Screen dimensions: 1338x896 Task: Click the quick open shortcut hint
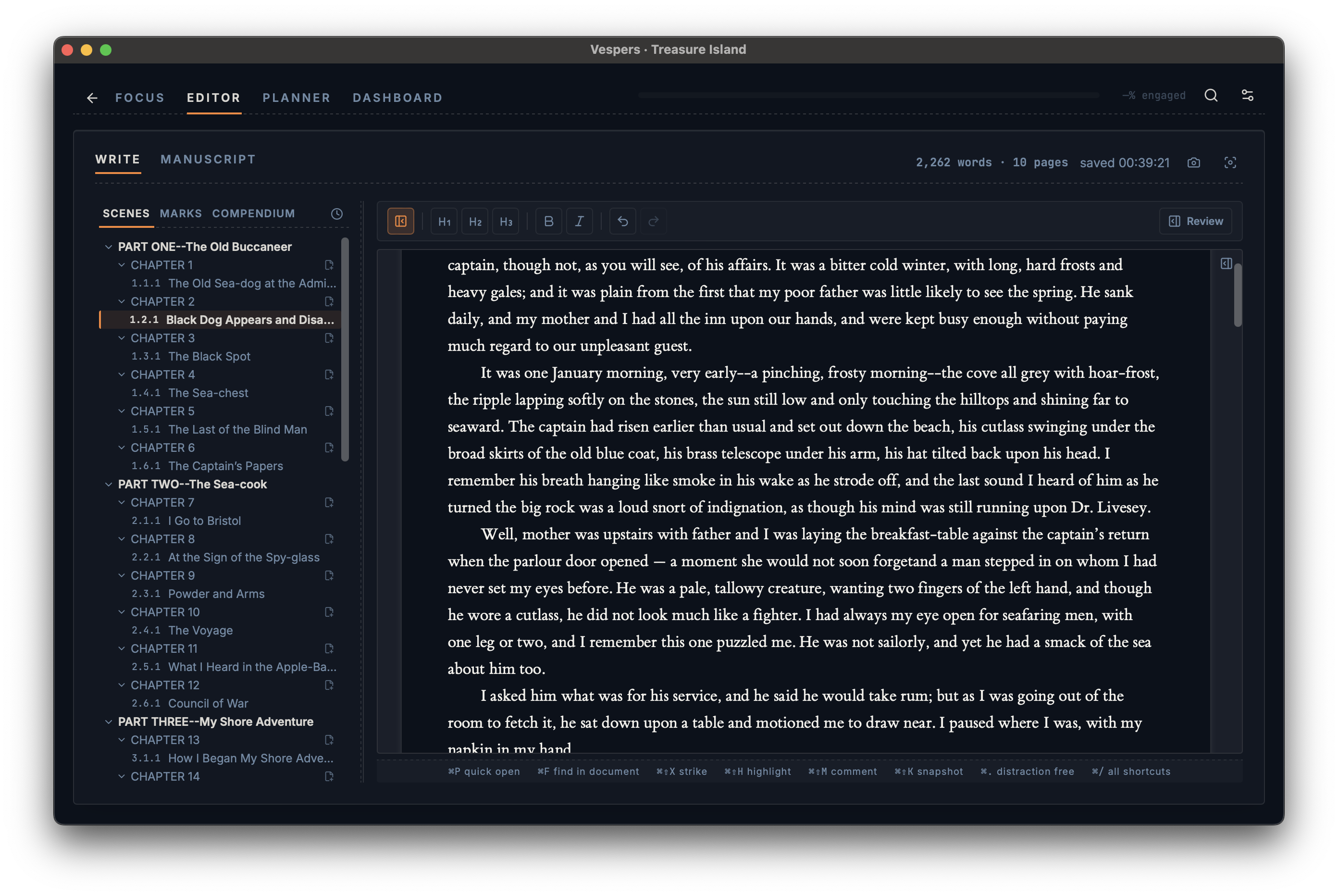(484, 772)
